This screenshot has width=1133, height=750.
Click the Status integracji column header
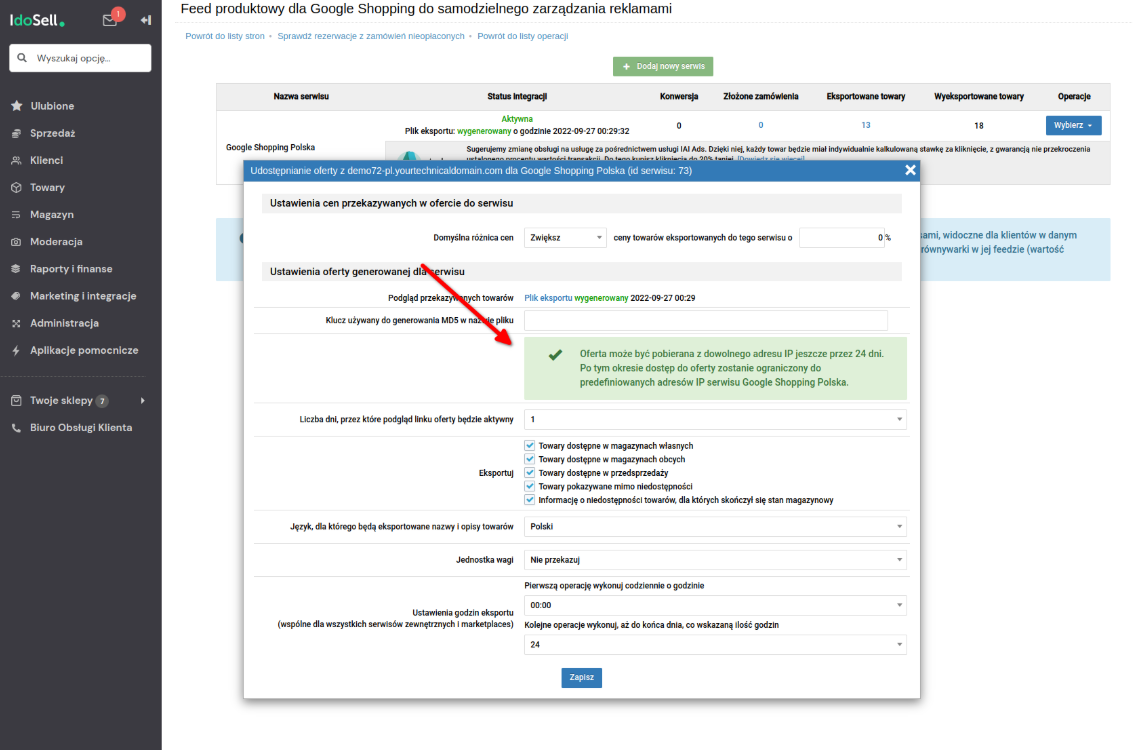pos(517,97)
